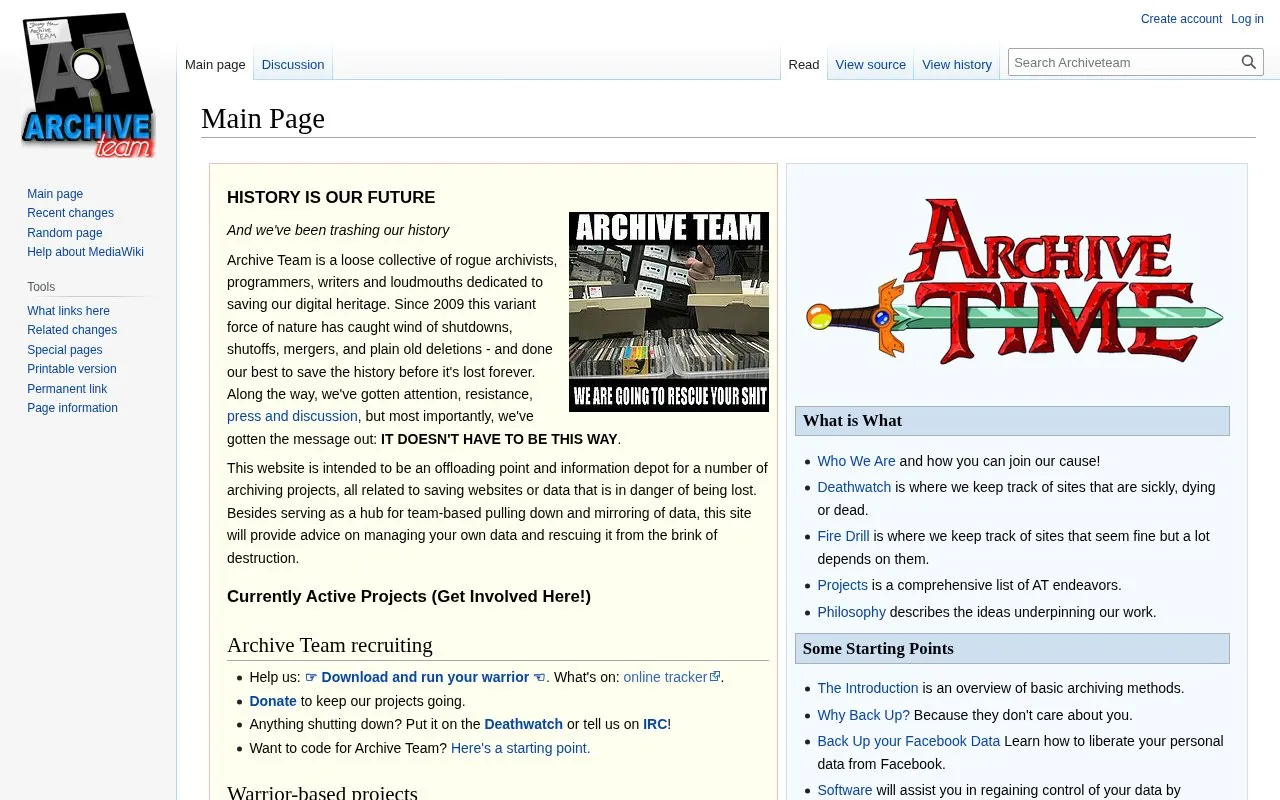Click the search magnifier button
The width and height of the screenshot is (1280, 800).
(x=1249, y=62)
